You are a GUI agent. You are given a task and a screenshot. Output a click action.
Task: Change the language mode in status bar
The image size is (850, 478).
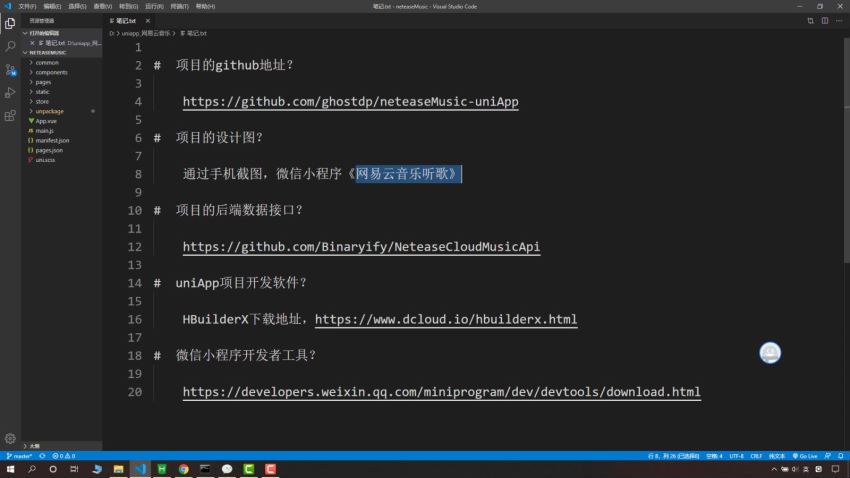pos(777,456)
